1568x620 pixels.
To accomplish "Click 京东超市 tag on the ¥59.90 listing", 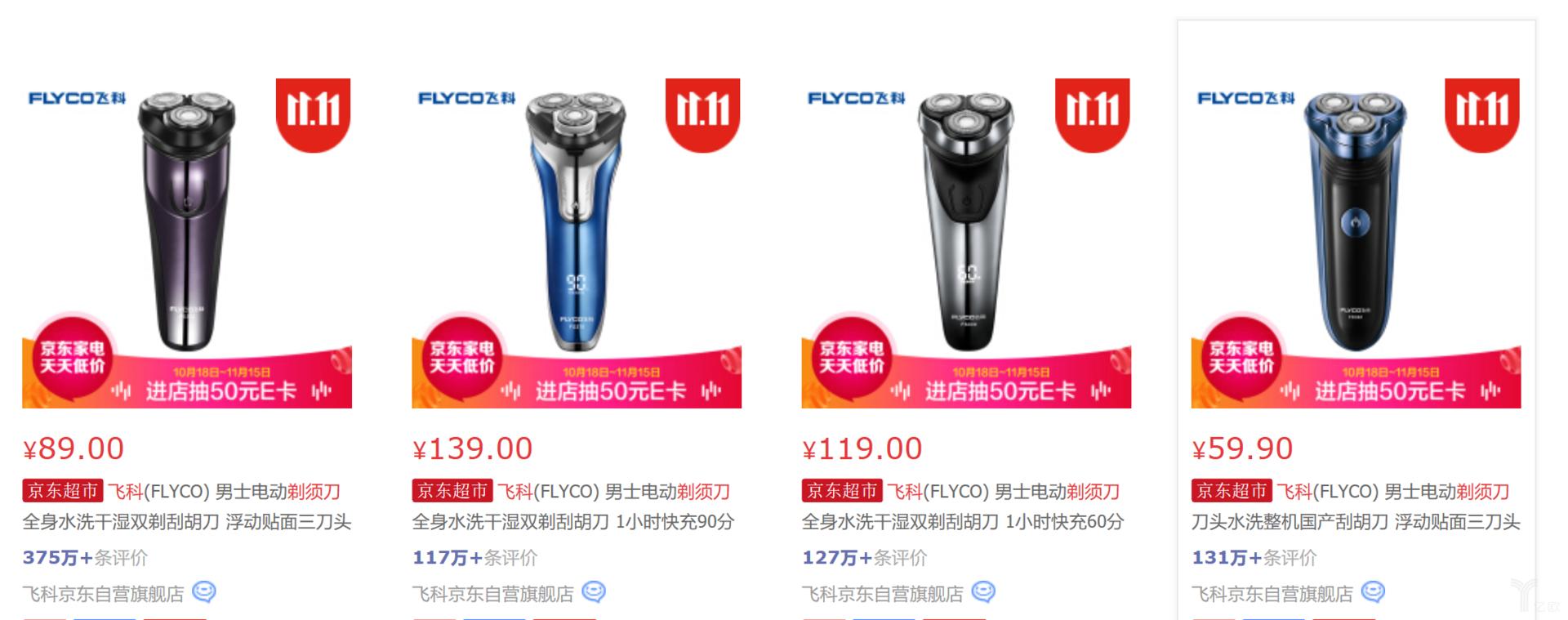I will click(1231, 491).
